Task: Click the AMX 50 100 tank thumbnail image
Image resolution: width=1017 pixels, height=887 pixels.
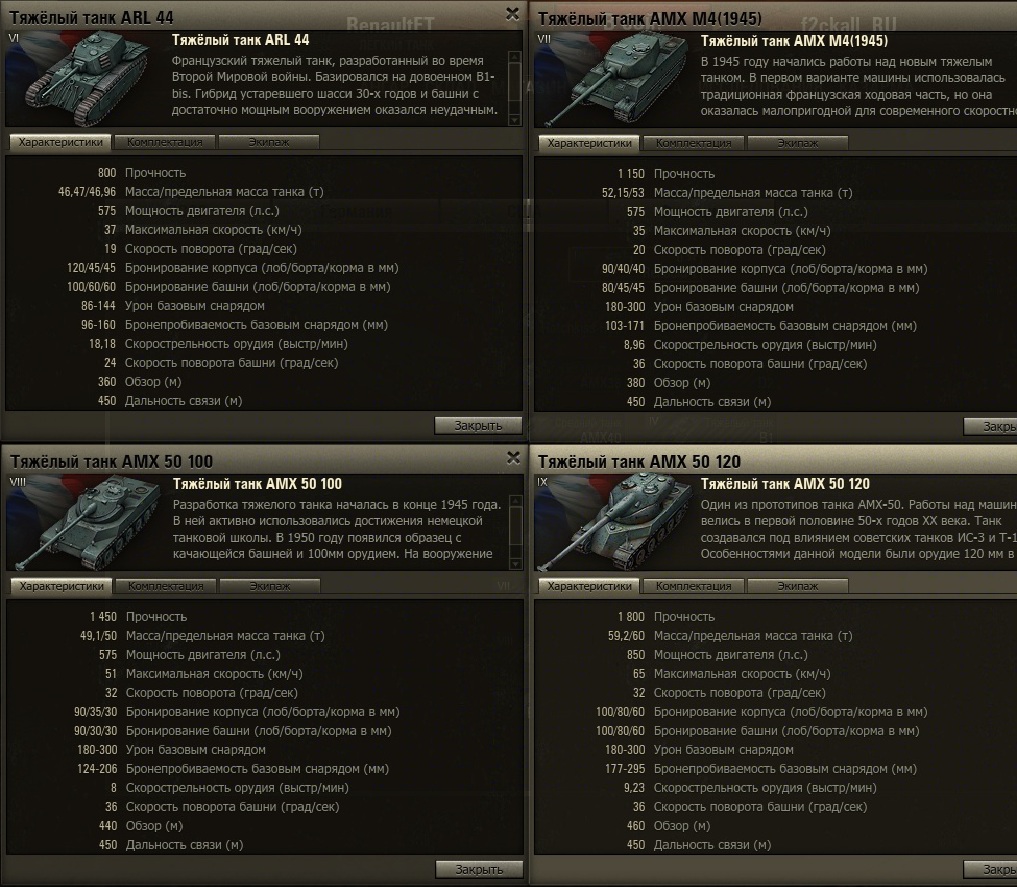Action: (x=85, y=522)
